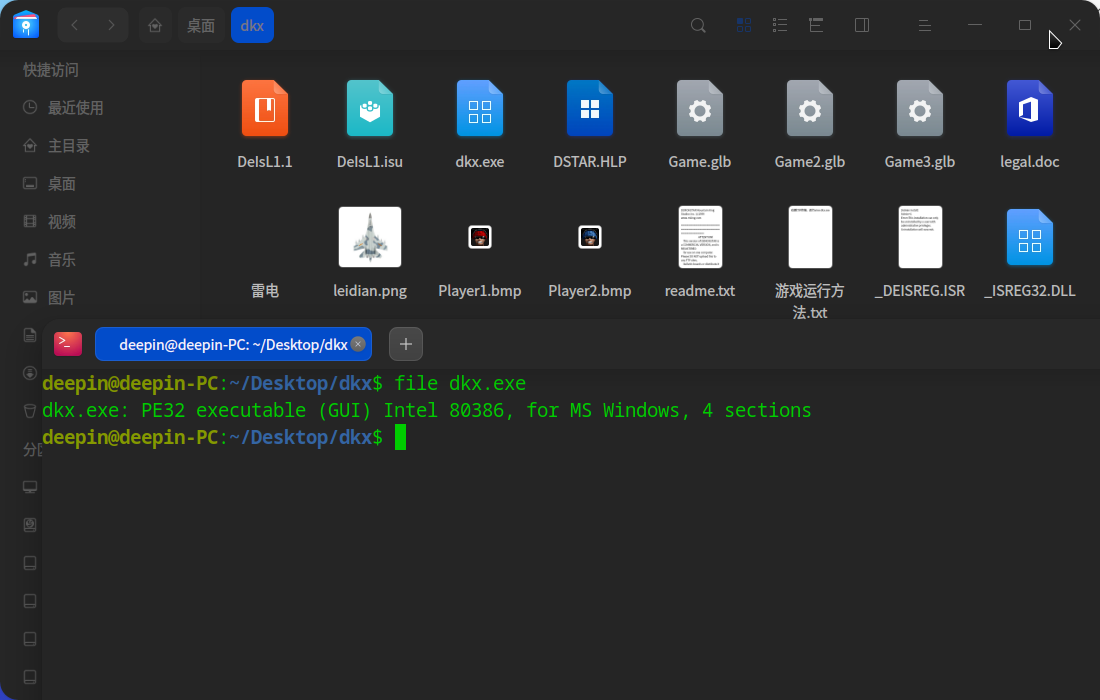1100x700 pixels.
Task: Select the Player2.bmp thumbnail
Action: 590,237
